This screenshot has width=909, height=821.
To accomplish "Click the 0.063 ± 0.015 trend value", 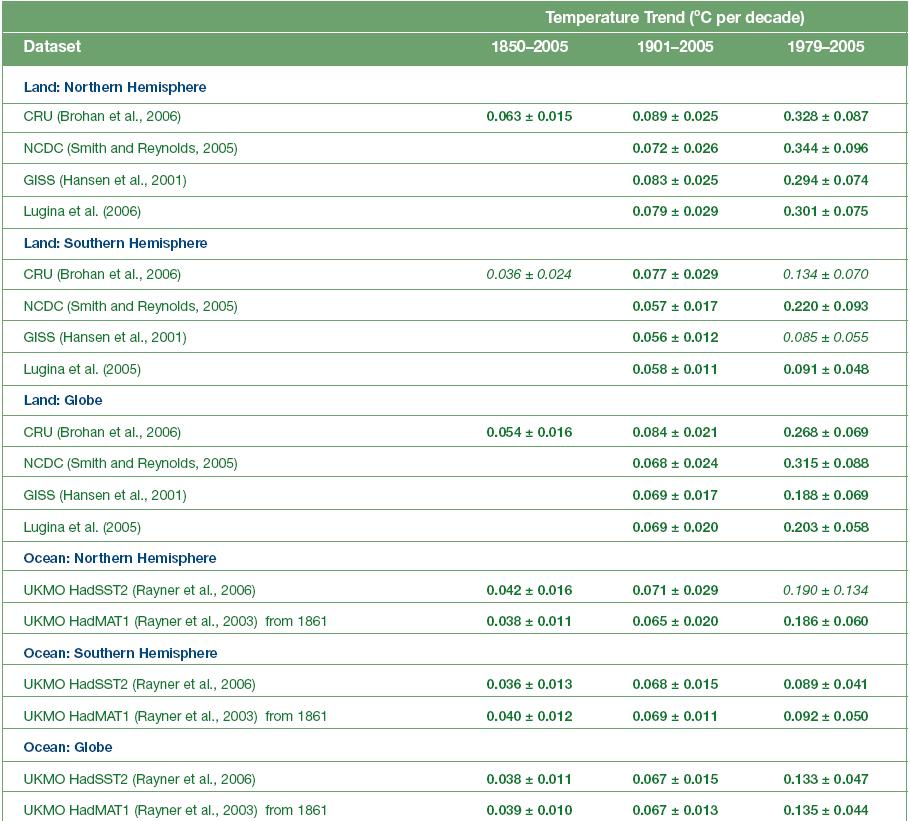I will click(x=529, y=116).
